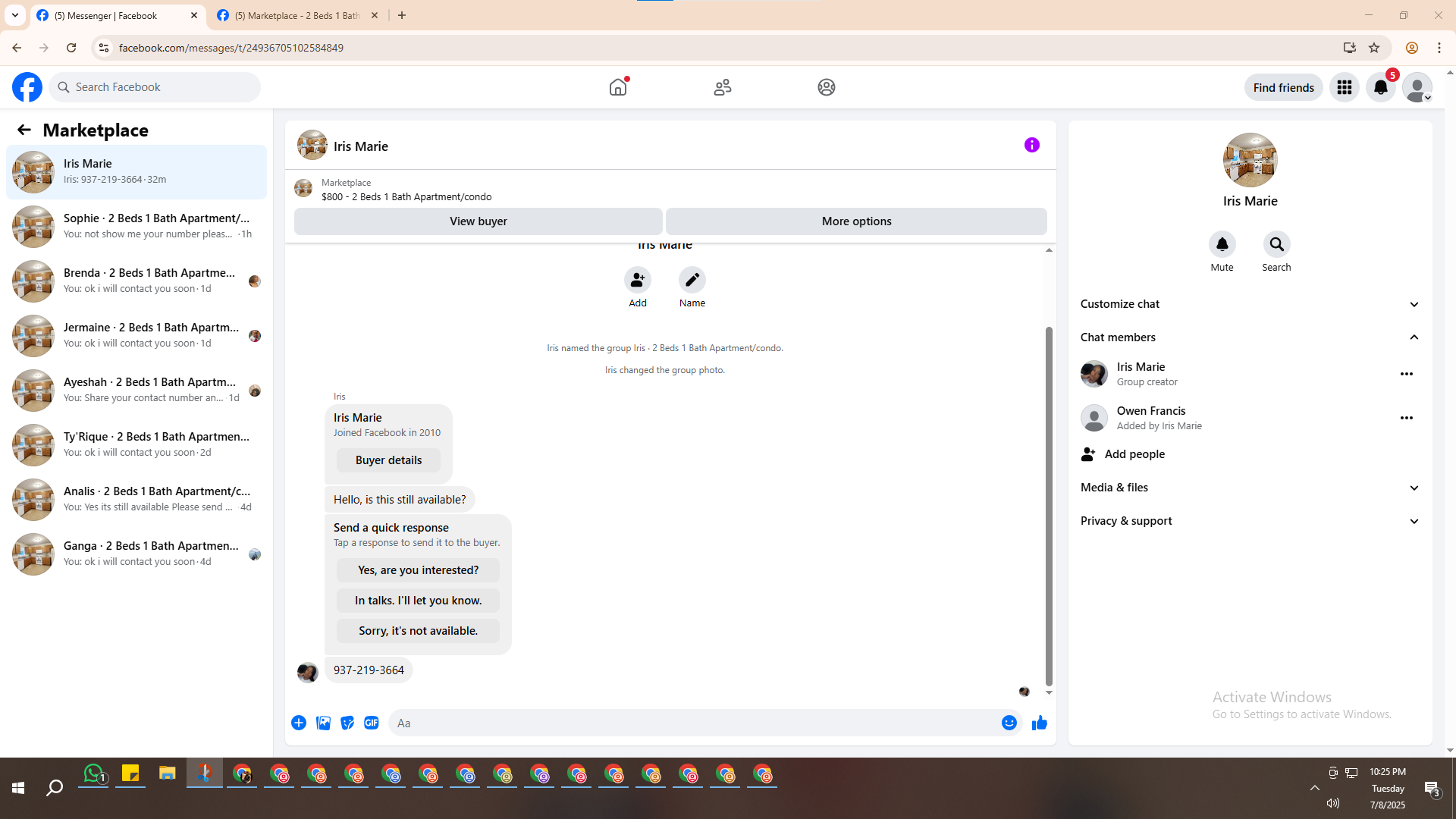Open options for Owen Francis member
This screenshot has height=819, width=1456.
1406,418
